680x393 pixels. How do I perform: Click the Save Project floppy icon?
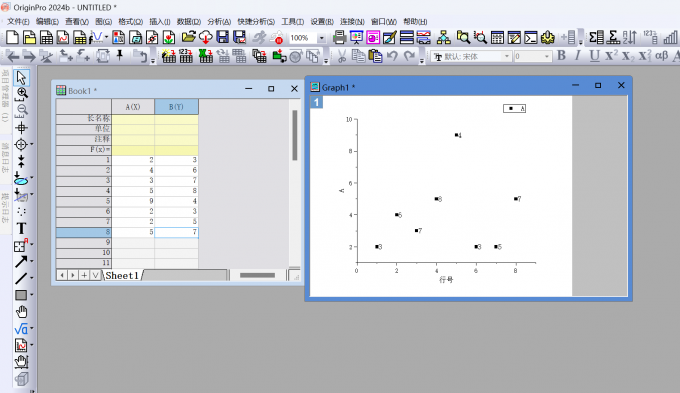[x=222, y=38]
